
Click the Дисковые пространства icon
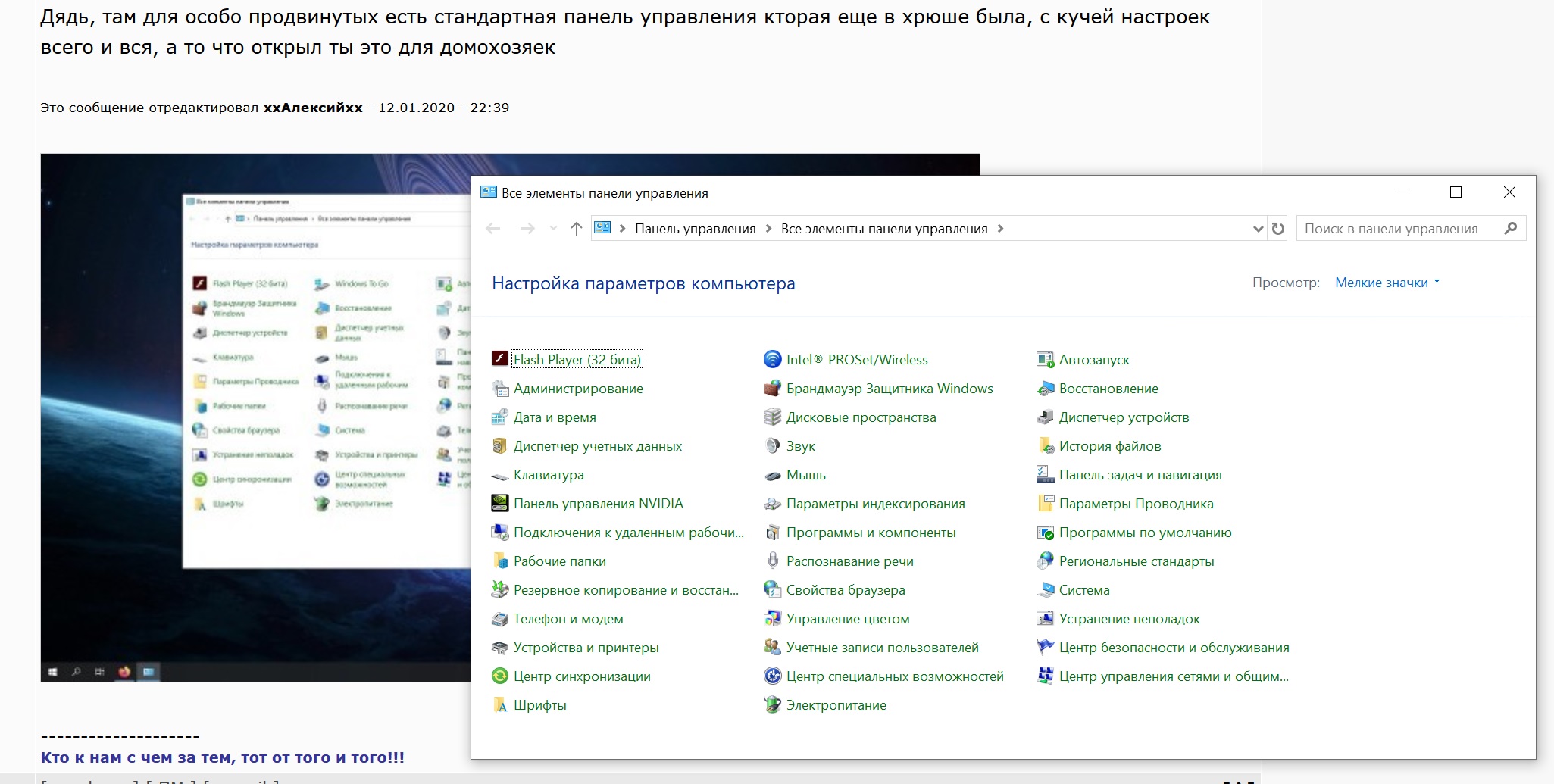(x=772, y=417)
